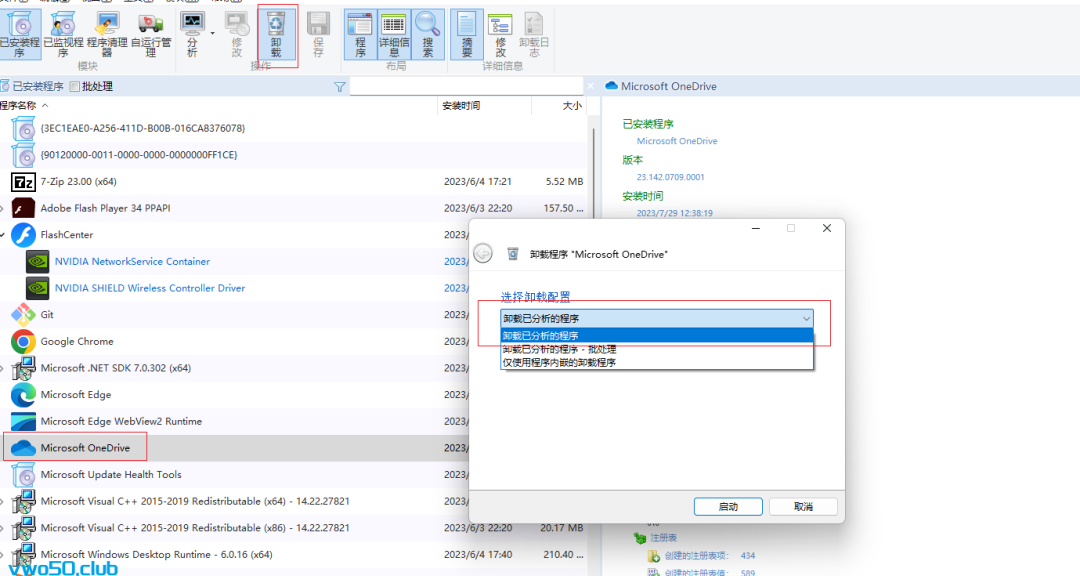Select the 摘要 summary view

466,34
